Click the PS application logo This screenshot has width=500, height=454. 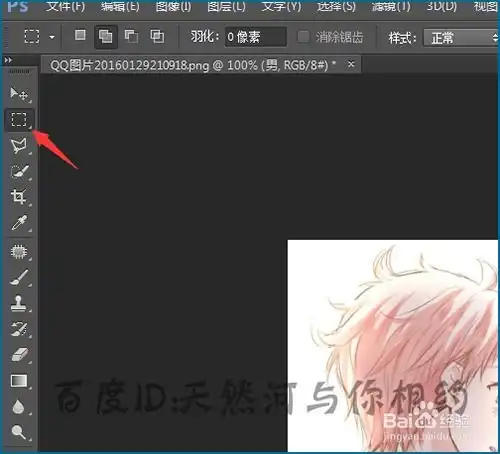coord(18,6)
